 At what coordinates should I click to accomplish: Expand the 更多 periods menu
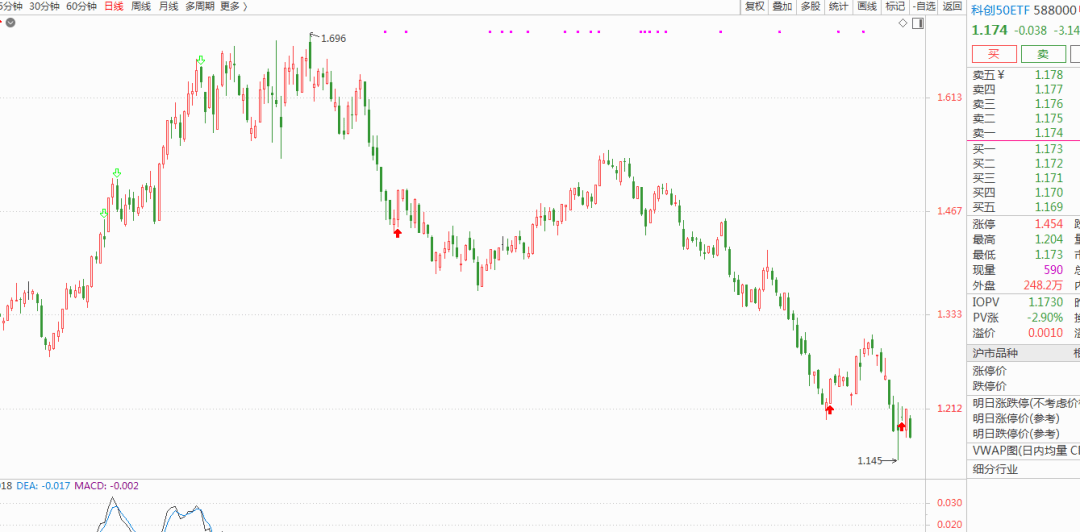[233, 6]
